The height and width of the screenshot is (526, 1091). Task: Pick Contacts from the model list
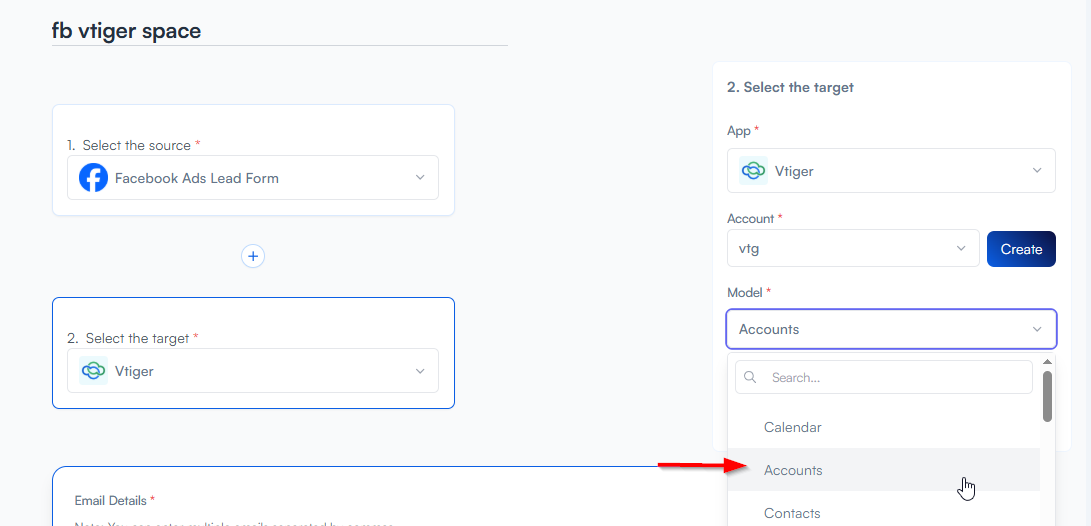pyautogui.click(x=792, y=512)
